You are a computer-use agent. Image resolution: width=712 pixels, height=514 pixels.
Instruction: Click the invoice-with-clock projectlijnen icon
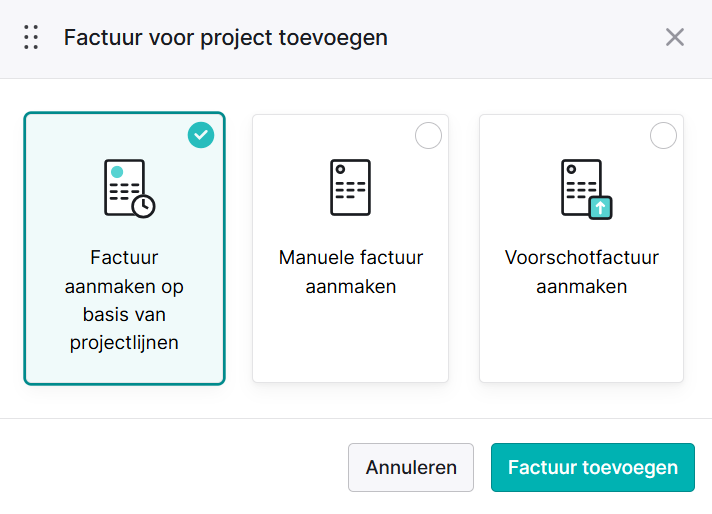[x=129, y=188]
